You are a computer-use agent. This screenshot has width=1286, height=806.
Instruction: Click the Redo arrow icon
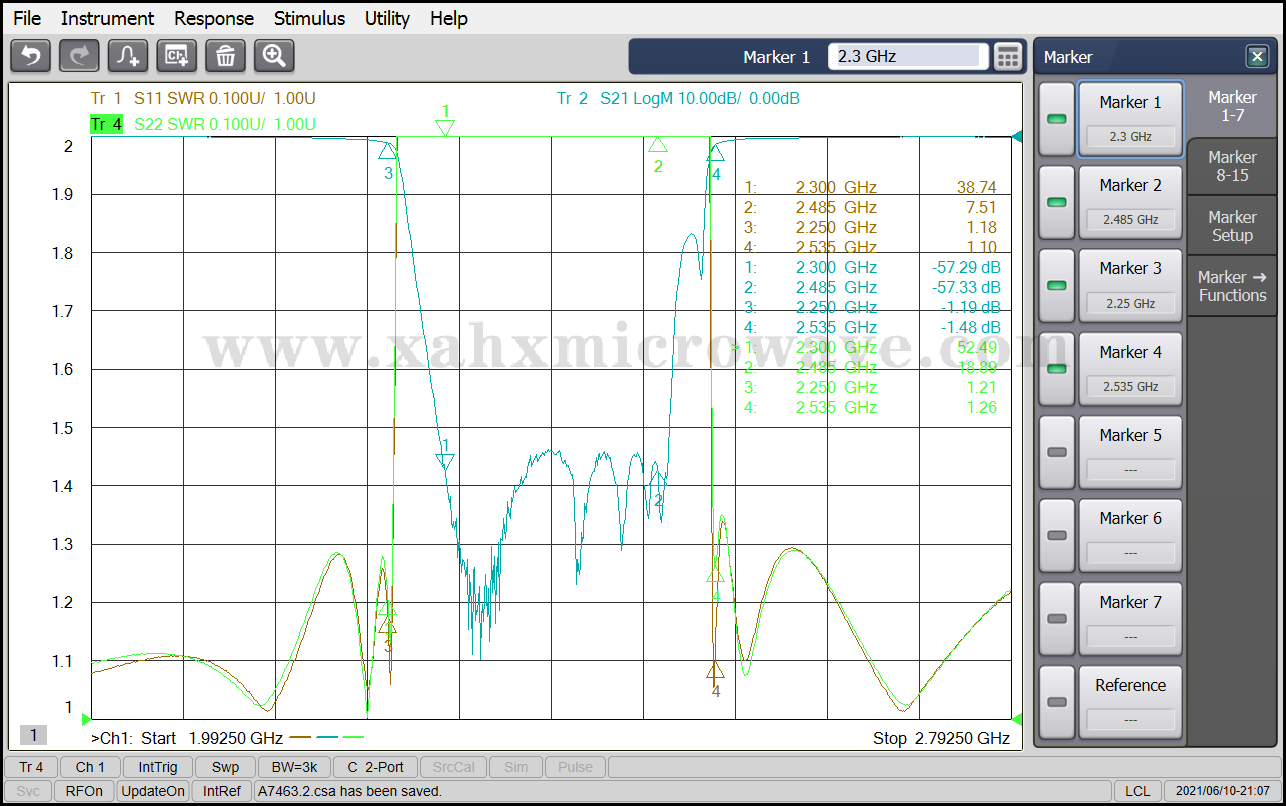(x=80, y=56)
